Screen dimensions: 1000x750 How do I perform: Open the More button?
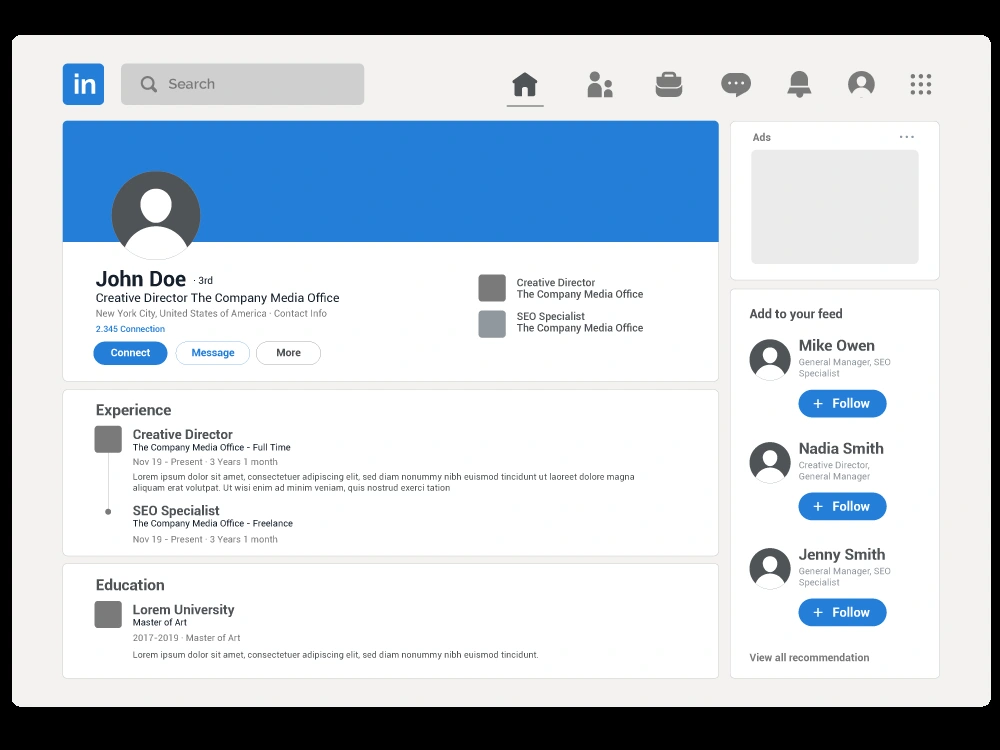pyautogui.click(x=288, y=353)
